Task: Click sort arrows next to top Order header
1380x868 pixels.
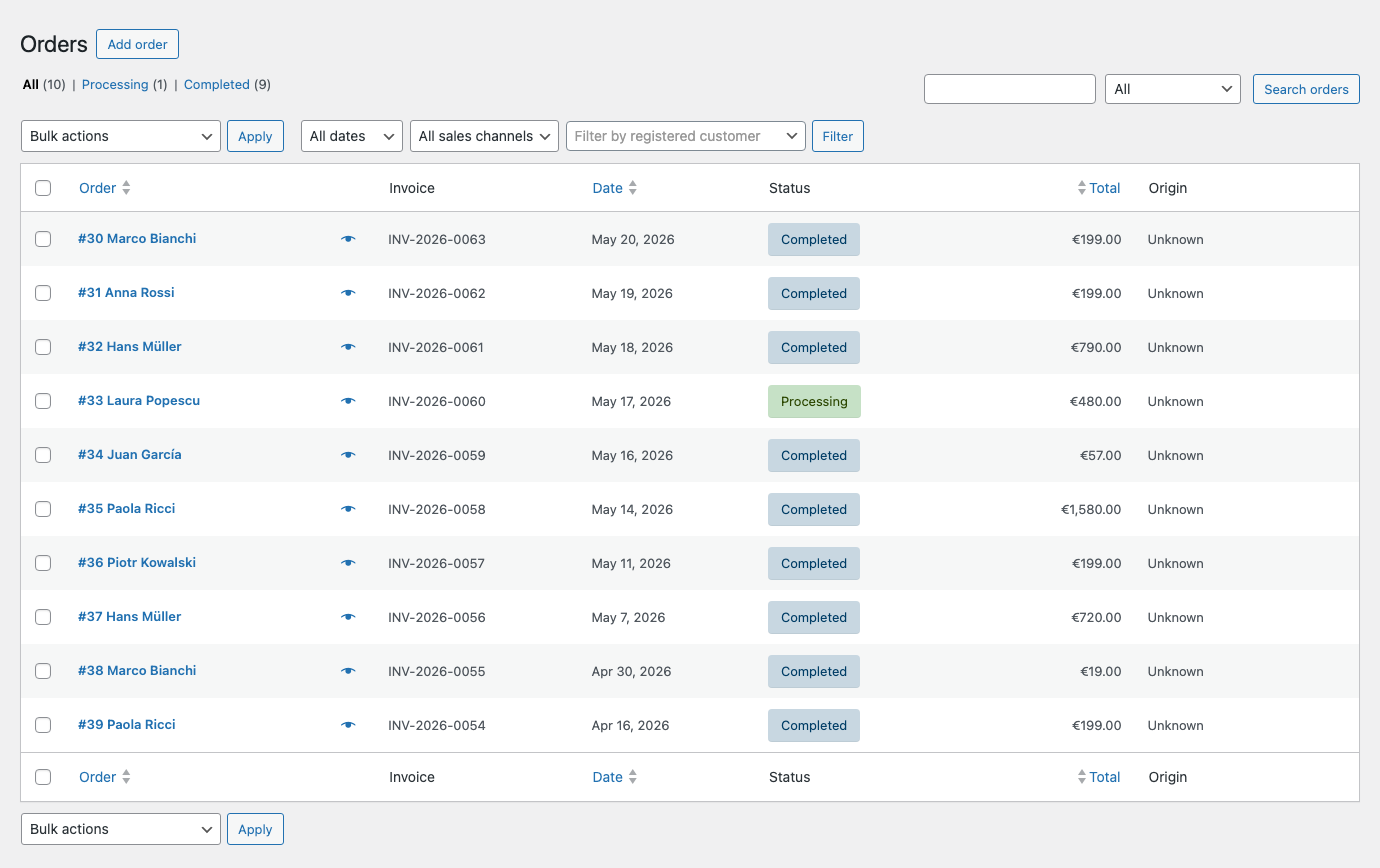Action: 126,188
